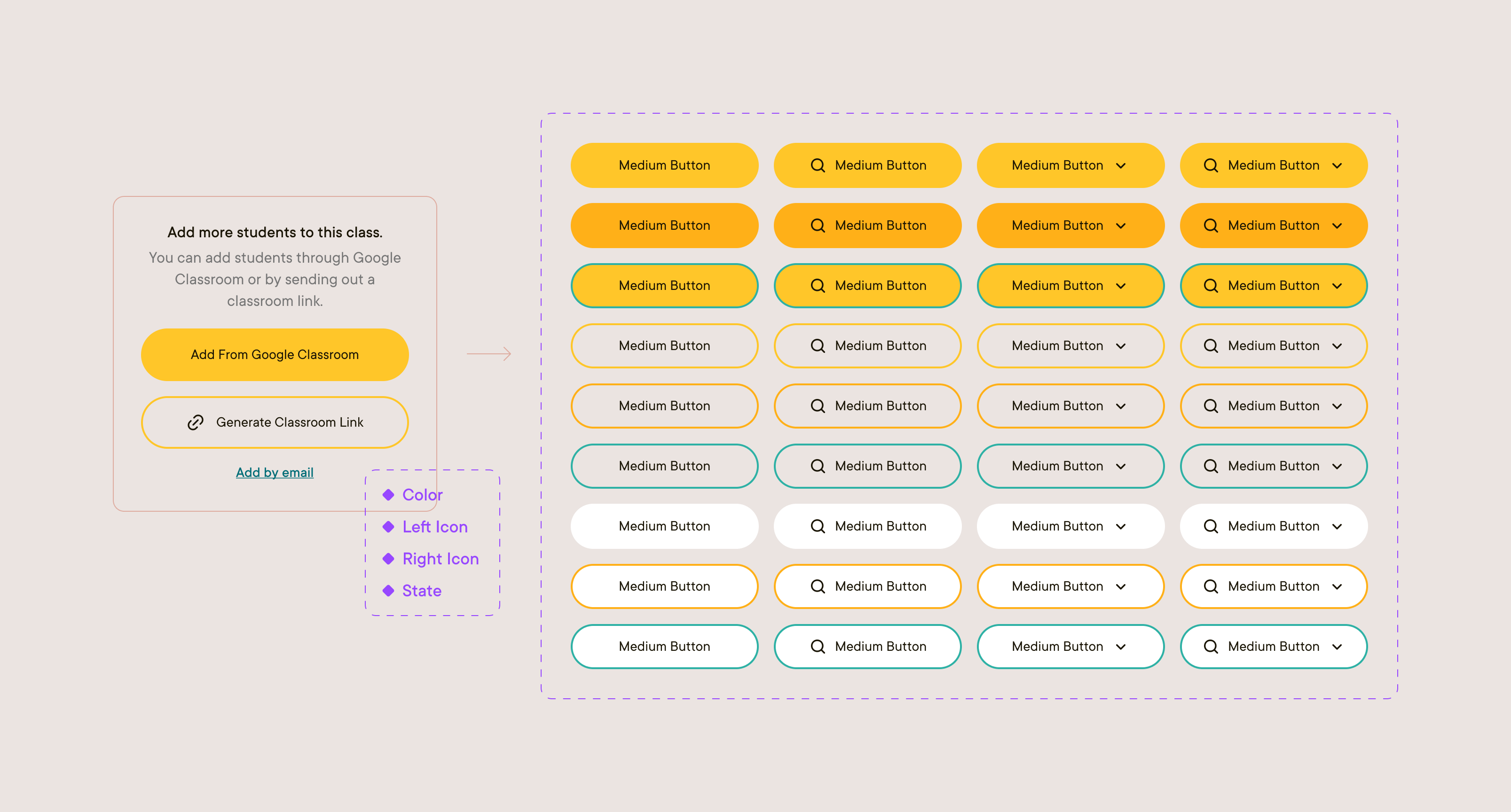Open the Add by email link
The image size is (1511, 812).
click(x=275, y=472)
